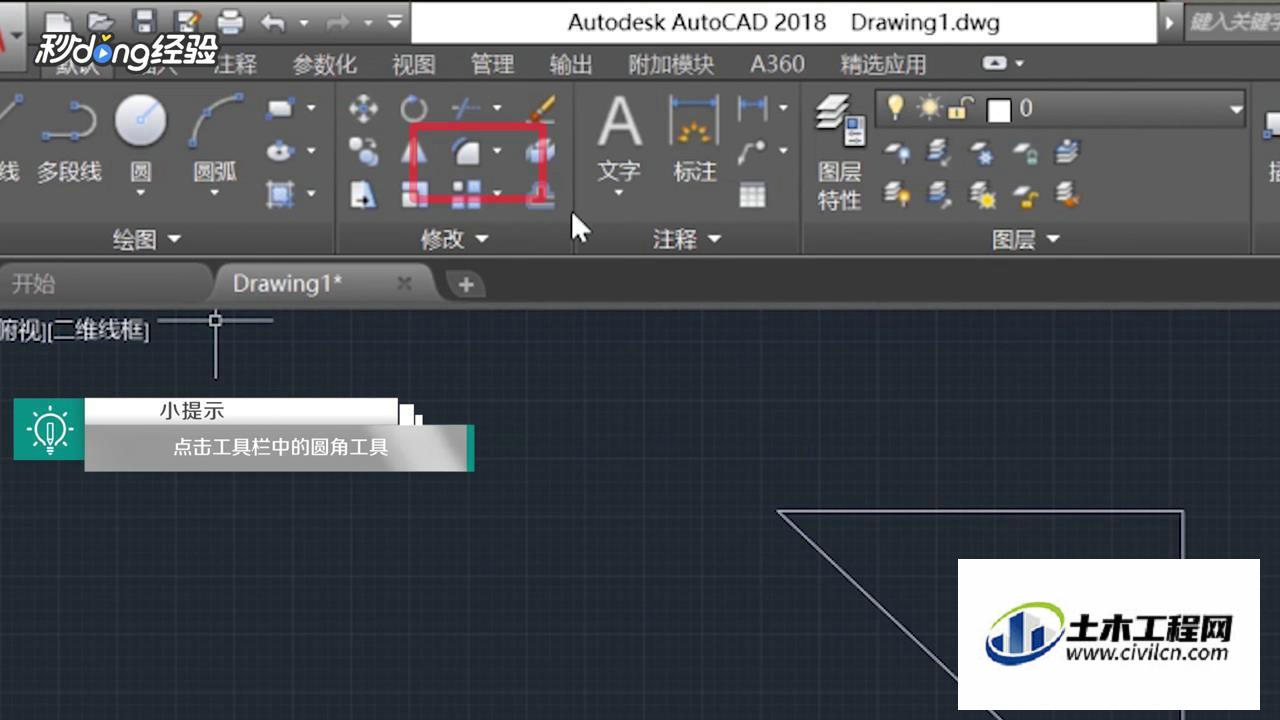Switch to the 视图 ribbon tab
Viewport: 1280px width, 720px height.
click(x=414, y=65)
